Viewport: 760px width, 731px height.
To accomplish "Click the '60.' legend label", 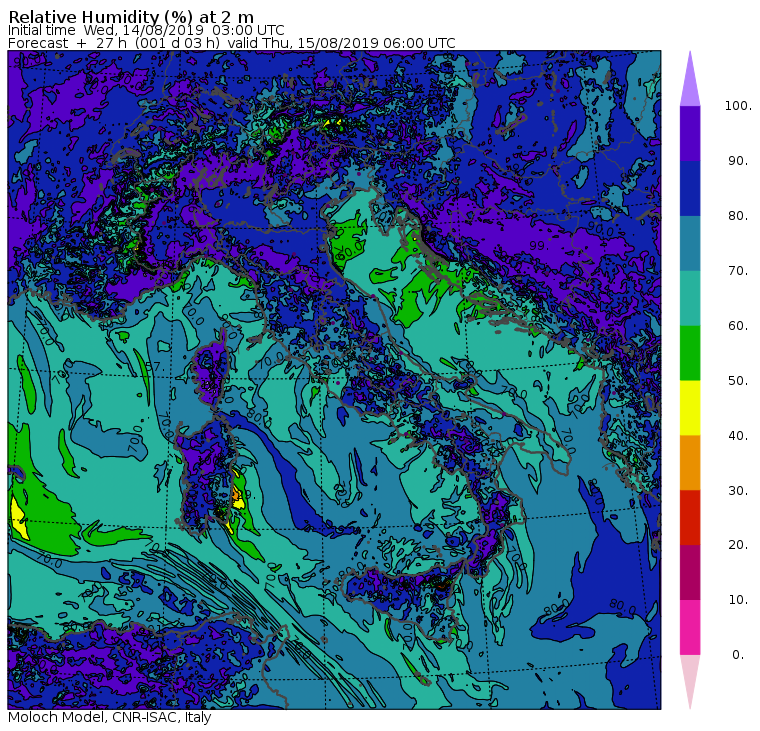I will click(738, 326).
